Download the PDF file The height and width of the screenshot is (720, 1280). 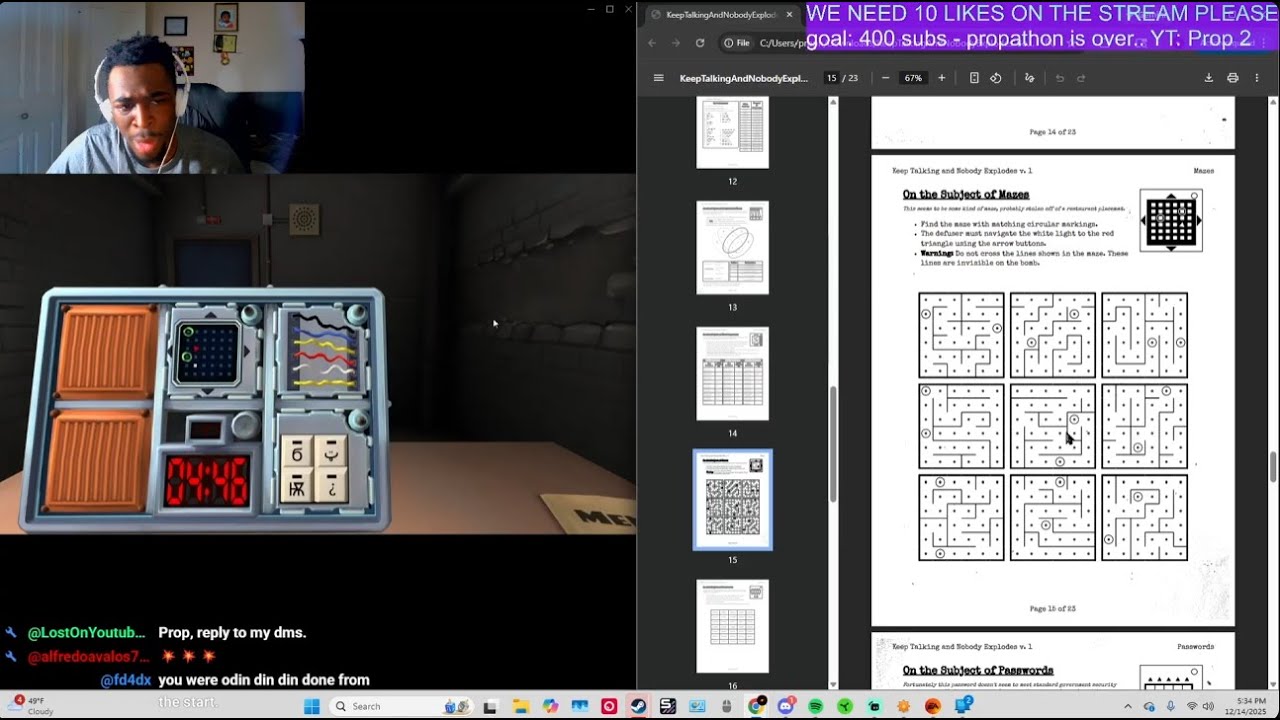1208,78
